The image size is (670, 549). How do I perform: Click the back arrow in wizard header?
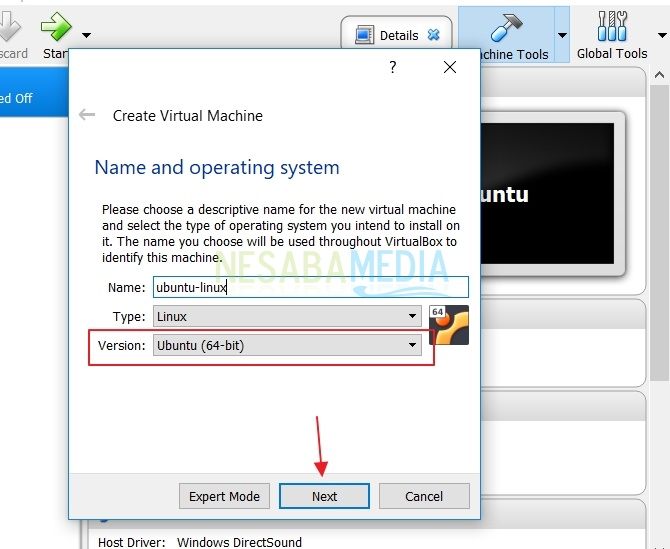[x=87, y=114]
